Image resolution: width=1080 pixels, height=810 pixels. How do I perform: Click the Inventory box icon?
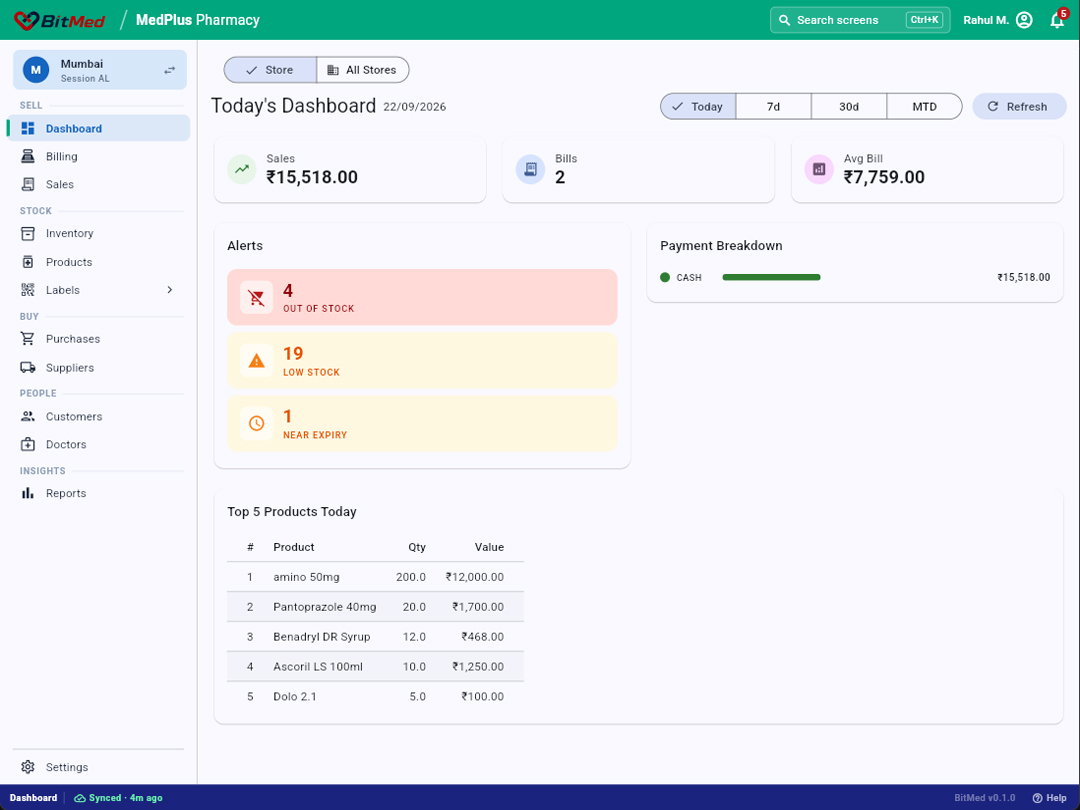(x=28, y=233)
